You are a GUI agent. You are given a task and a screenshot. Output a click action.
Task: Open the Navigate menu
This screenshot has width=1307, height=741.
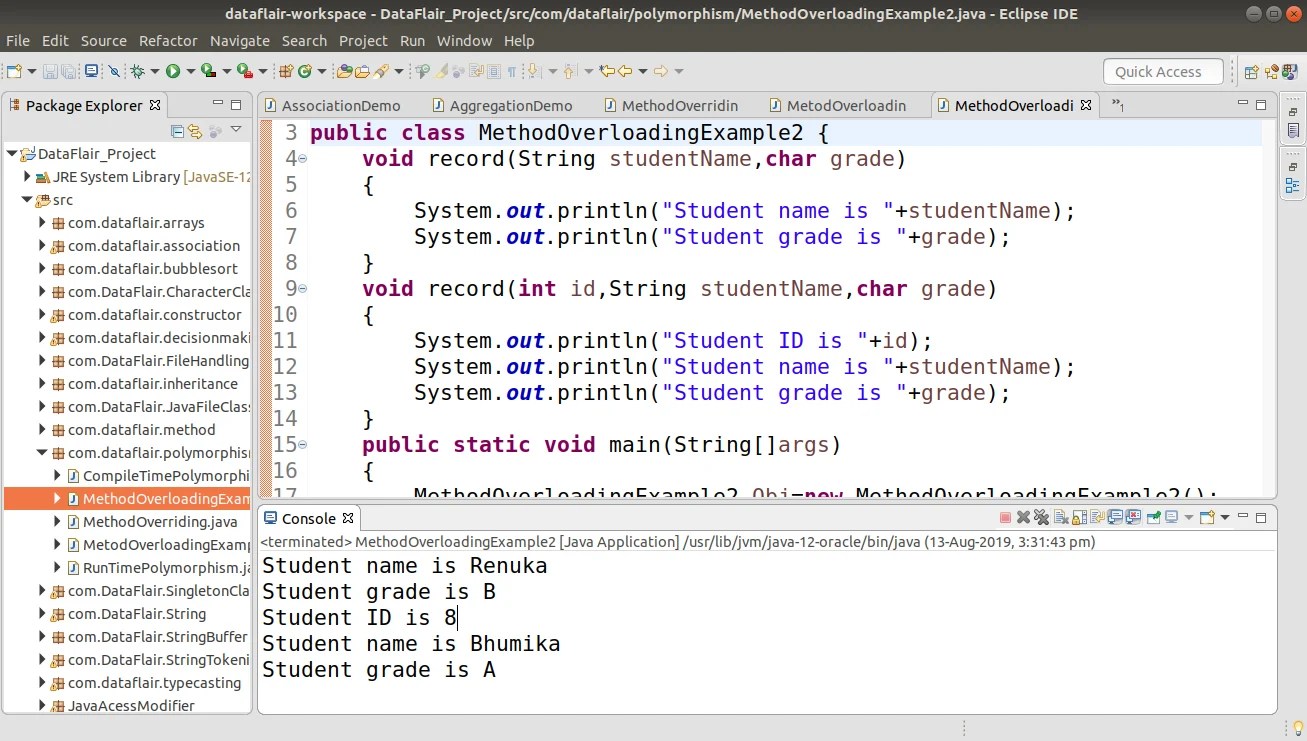(240, 41)
